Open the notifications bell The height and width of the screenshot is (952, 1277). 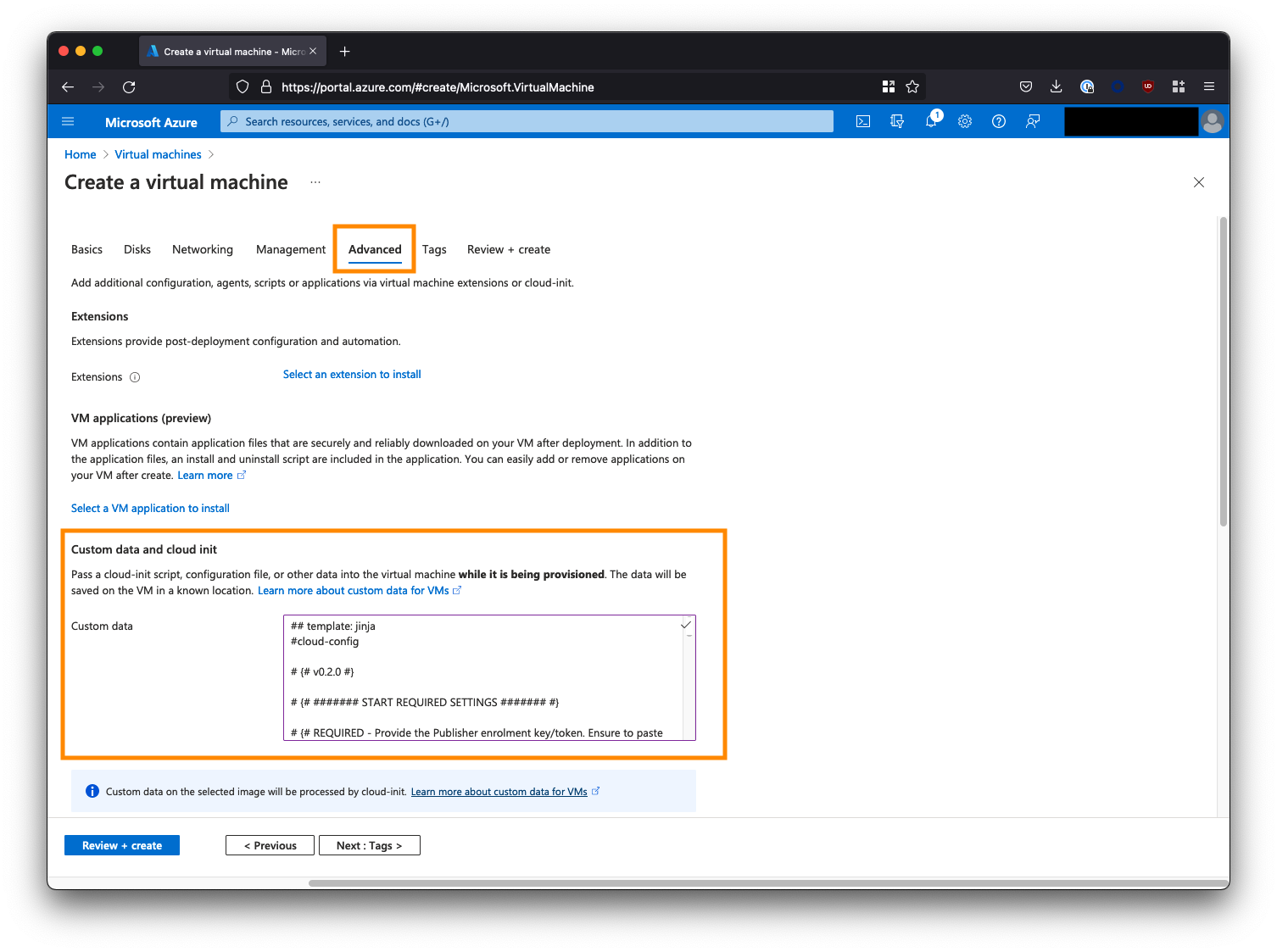pos(931,121)
